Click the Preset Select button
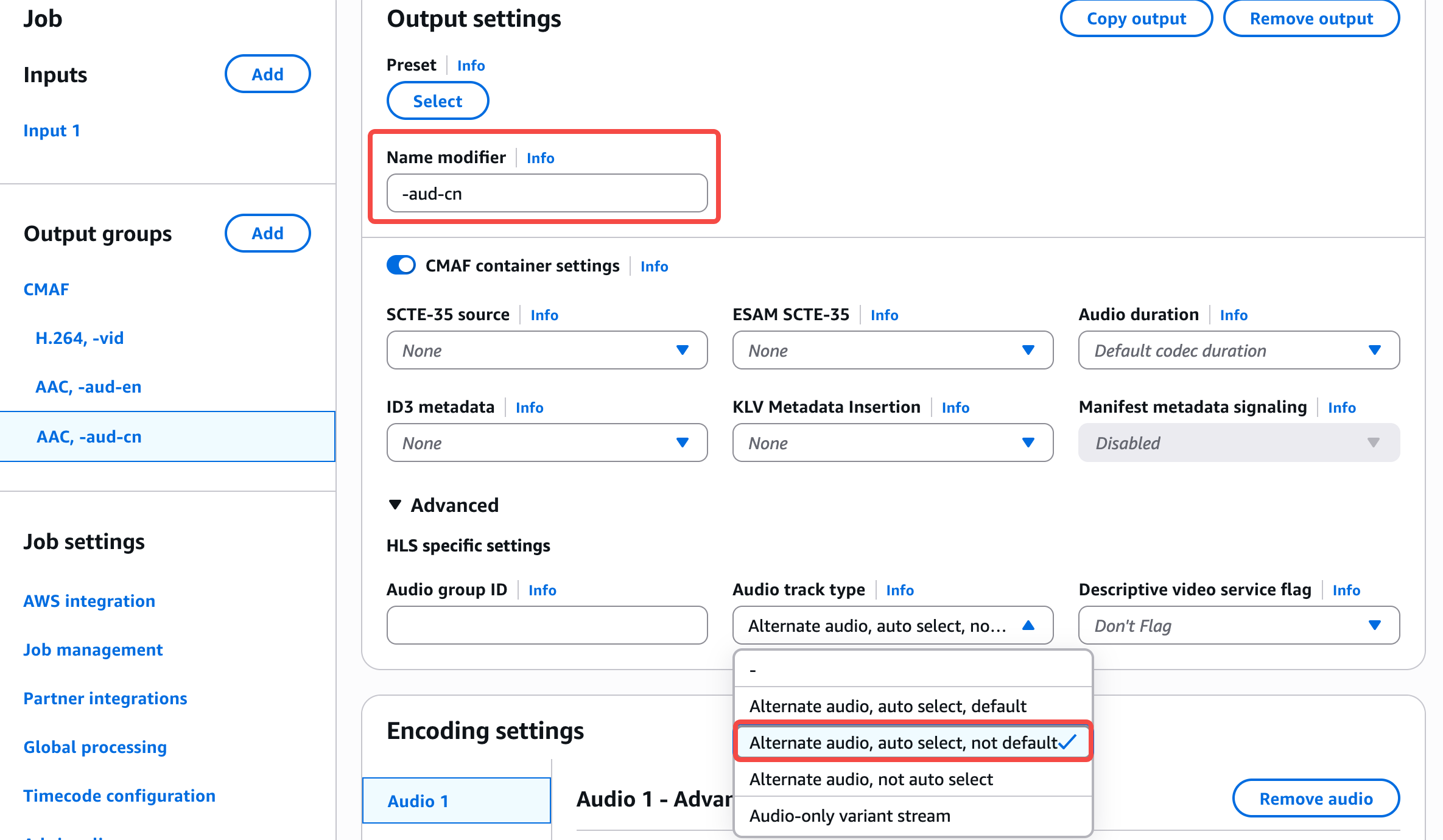Screen dimensions: 1443x840 (x=438, y=101)
